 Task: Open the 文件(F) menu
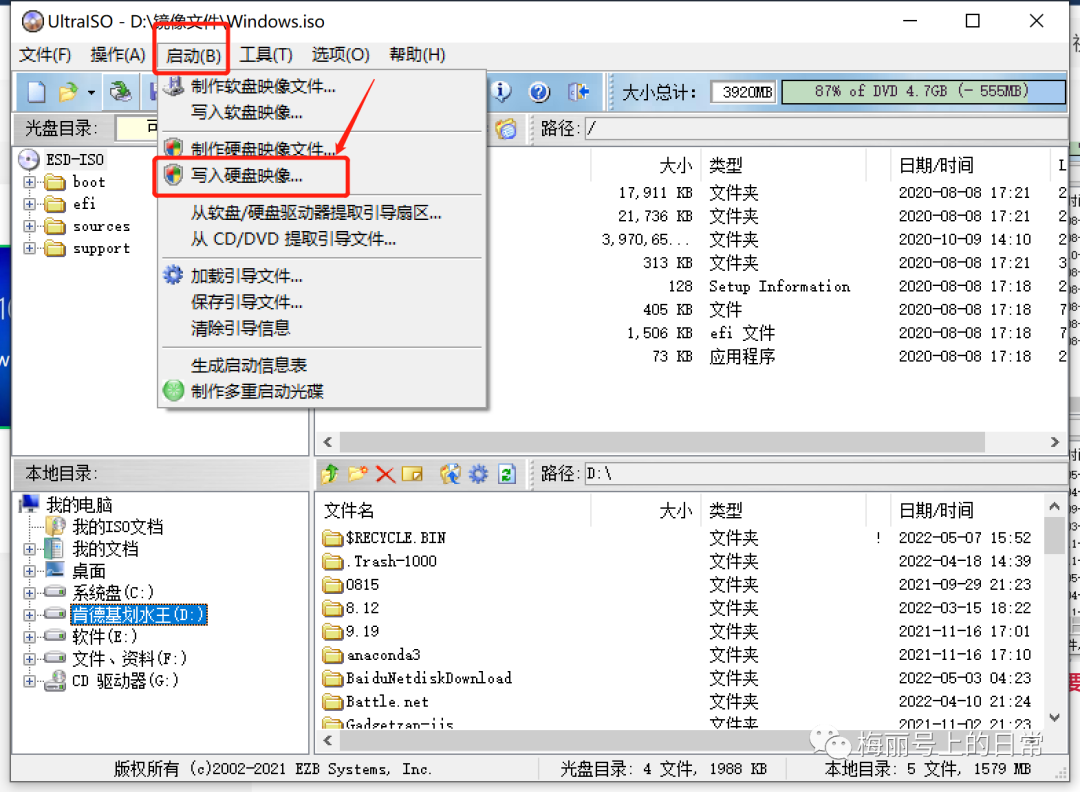coord(45,55)
